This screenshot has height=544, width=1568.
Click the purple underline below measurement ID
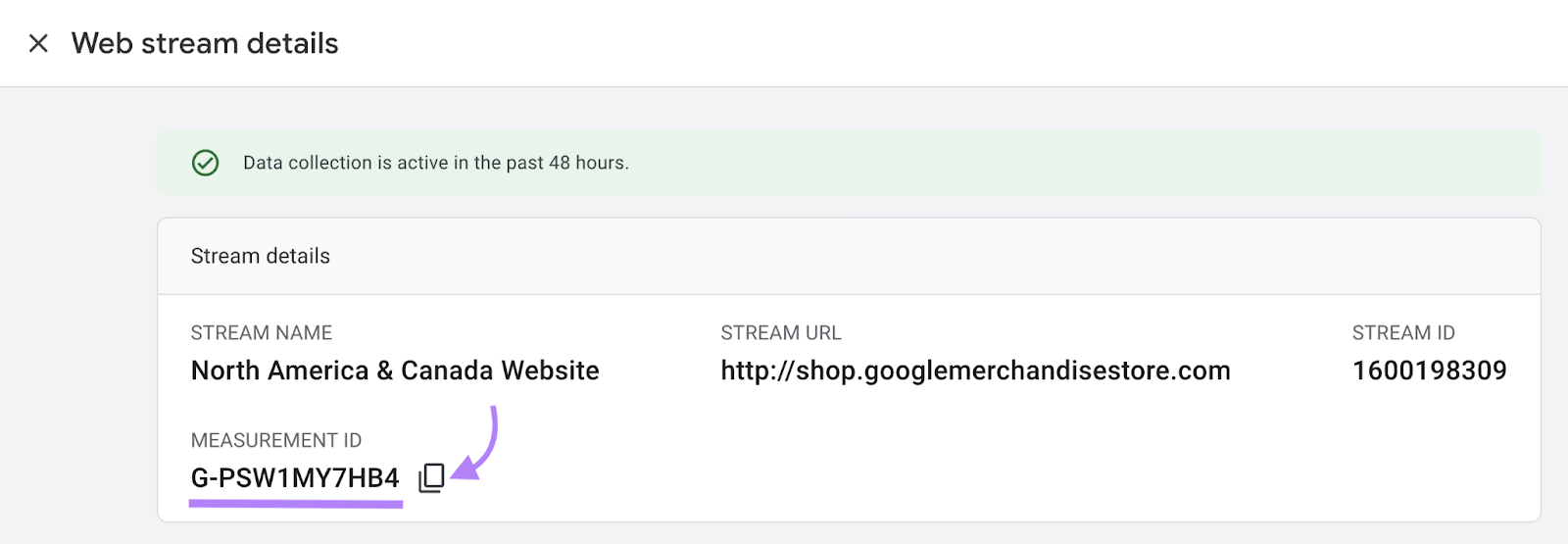coord(295,504)
